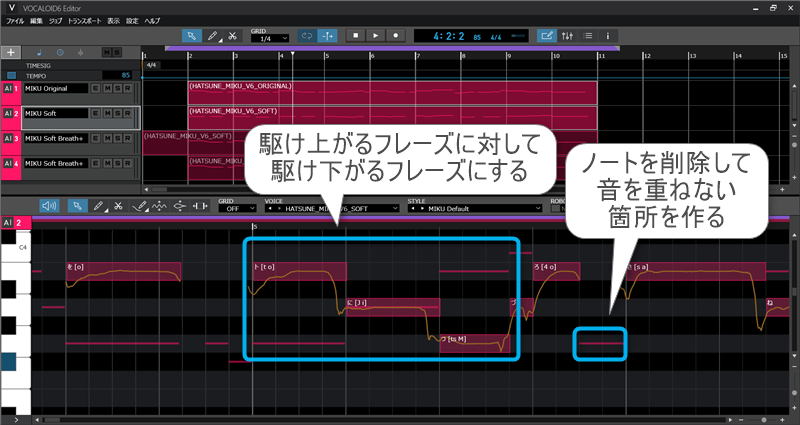Viewport: 800px width, 425px height.
Task: Select the pitch snap diamond tool icon
Action: 180,206
